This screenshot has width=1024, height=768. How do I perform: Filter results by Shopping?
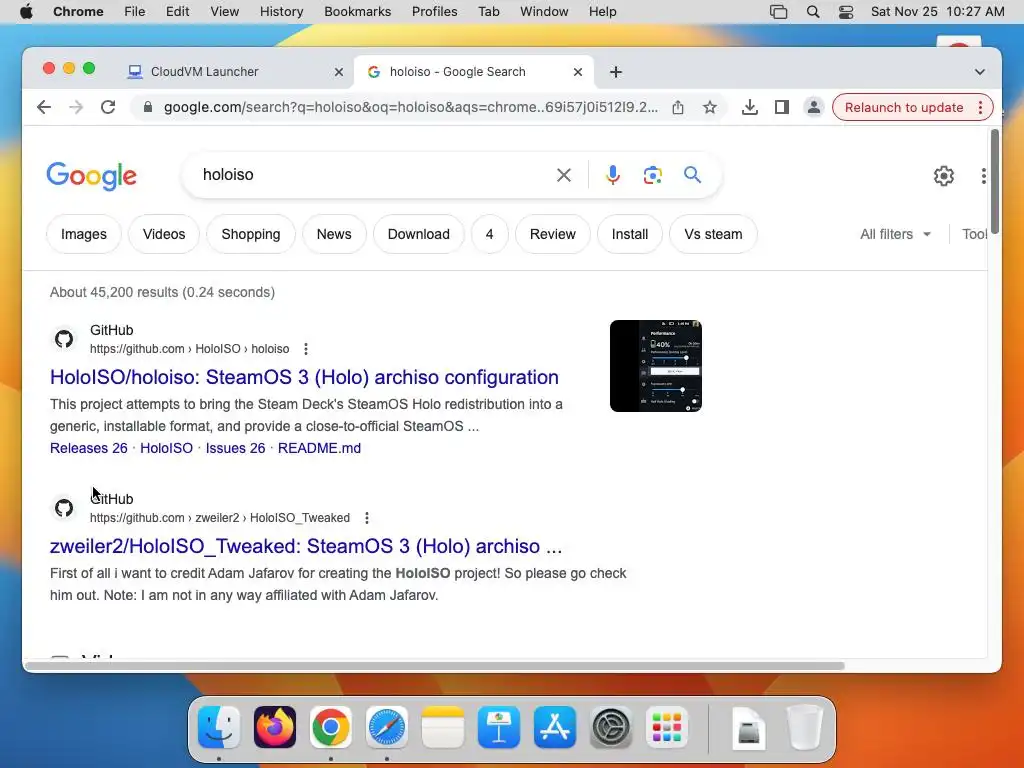pos(251,234)
